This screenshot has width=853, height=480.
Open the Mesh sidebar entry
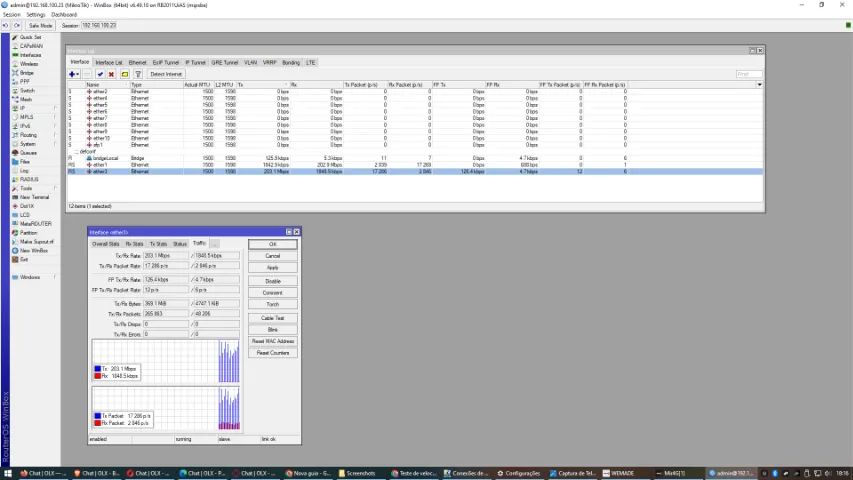(x=26, y=99)
